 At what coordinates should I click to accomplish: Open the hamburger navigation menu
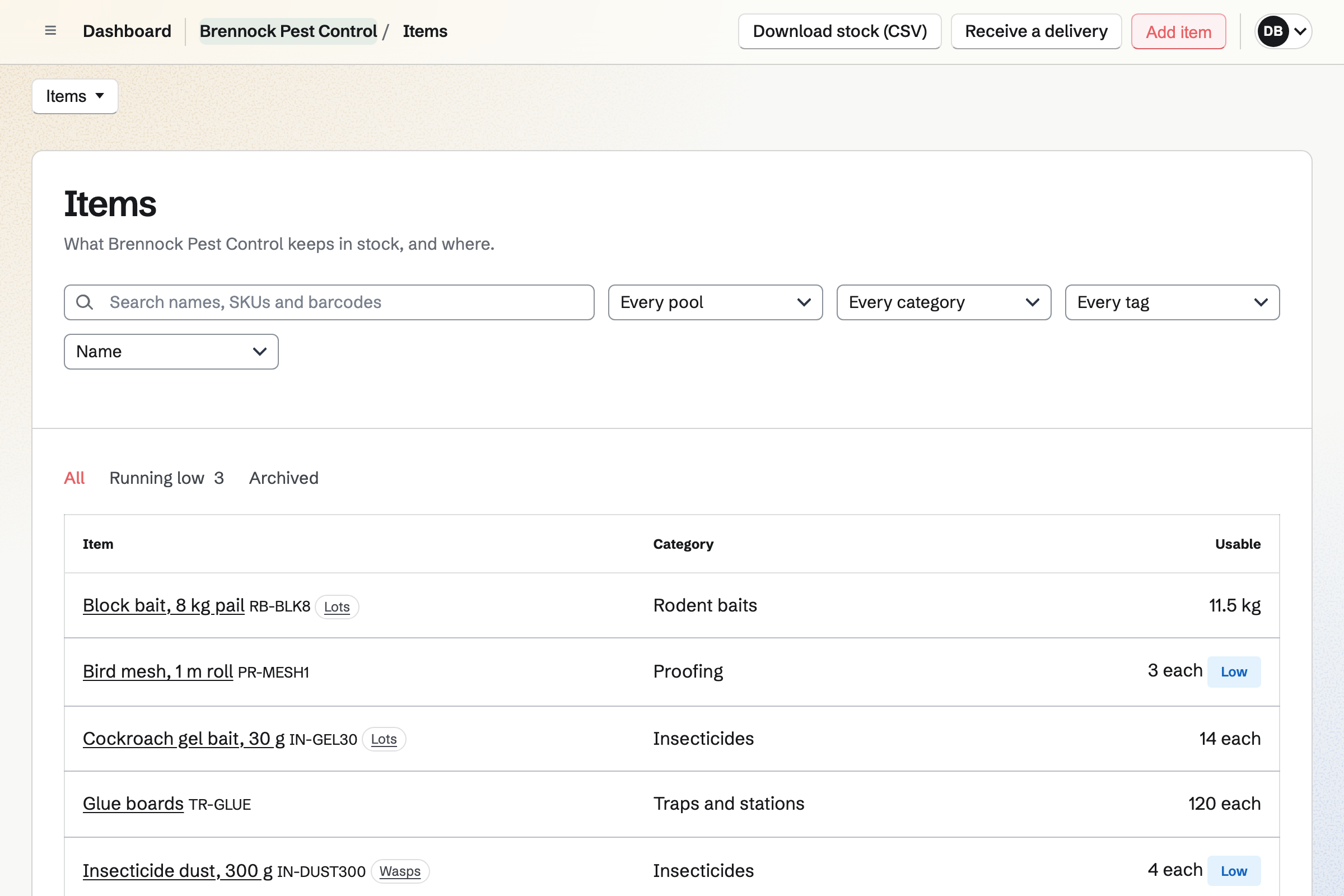click(x=50, y=31)
